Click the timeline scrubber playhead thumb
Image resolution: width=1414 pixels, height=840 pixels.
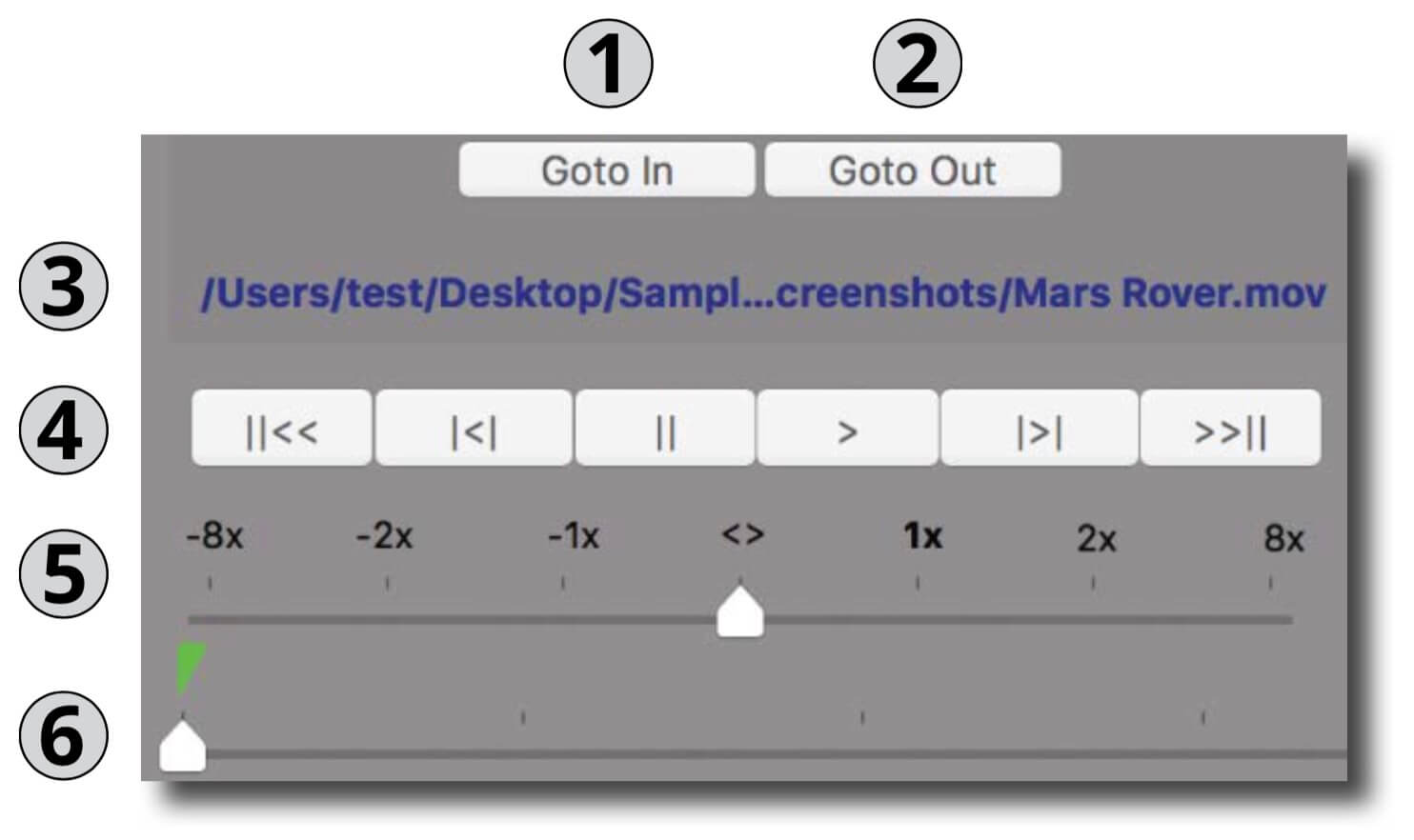pyautogui.click(x=182, y=746)
